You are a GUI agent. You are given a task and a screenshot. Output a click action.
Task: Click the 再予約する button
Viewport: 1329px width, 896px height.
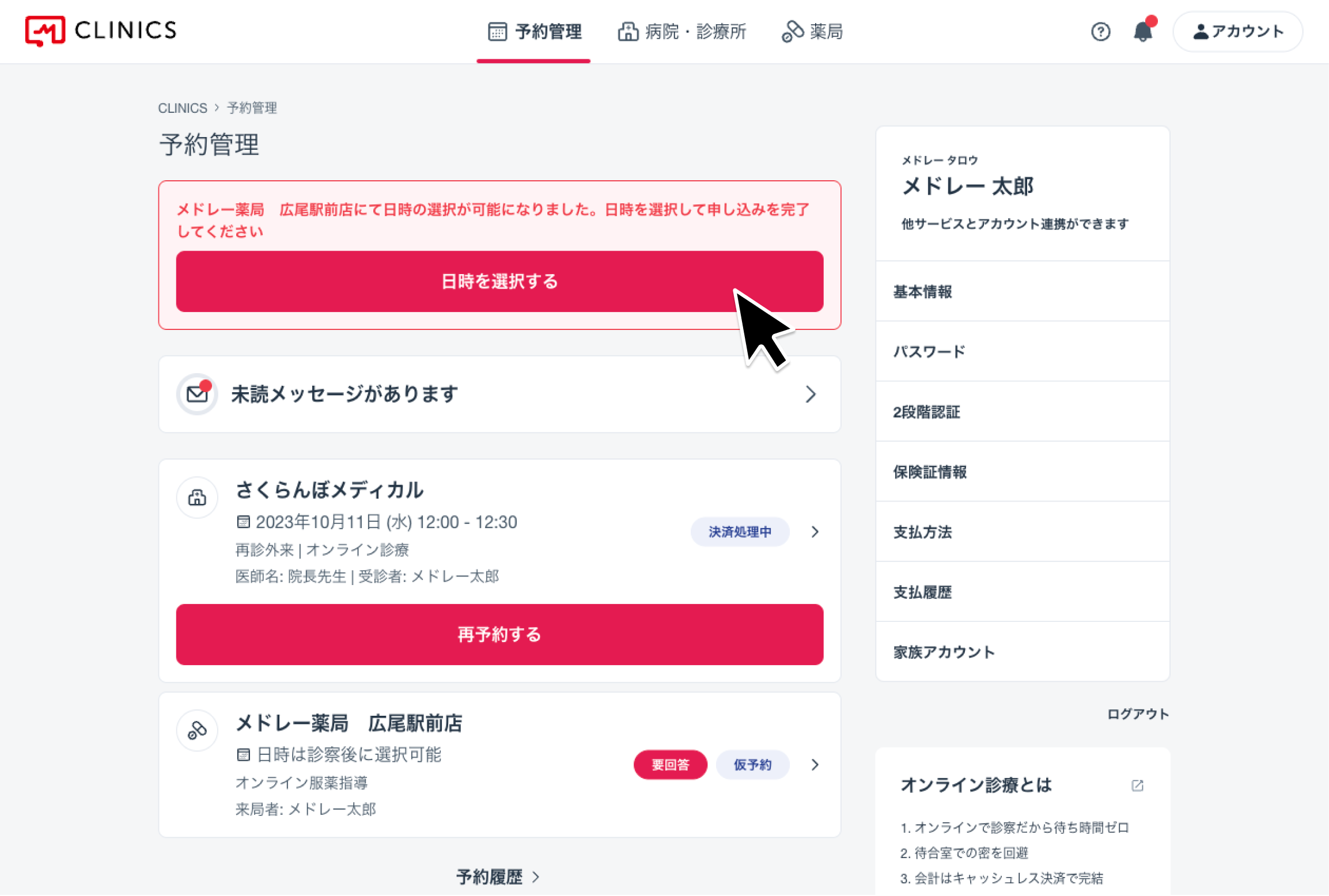point(499,635)
